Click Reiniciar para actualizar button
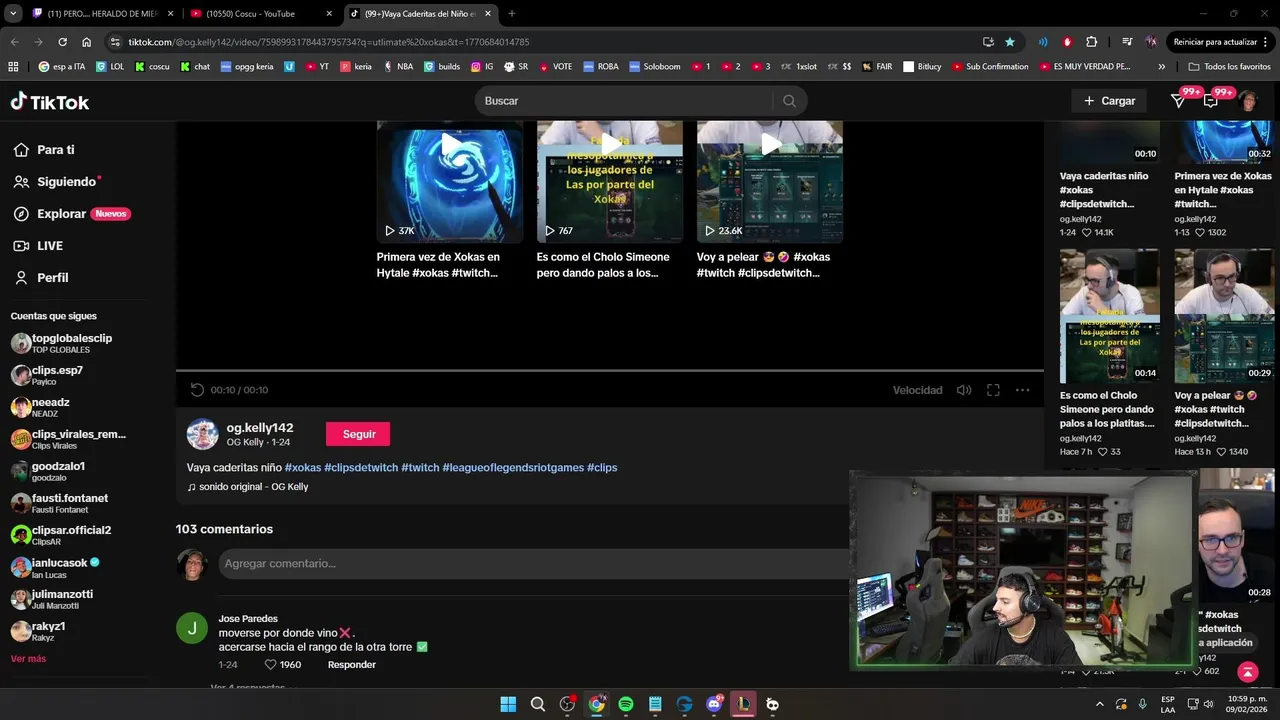This screenshot has height=720, width=1280. coord(1221,42)
